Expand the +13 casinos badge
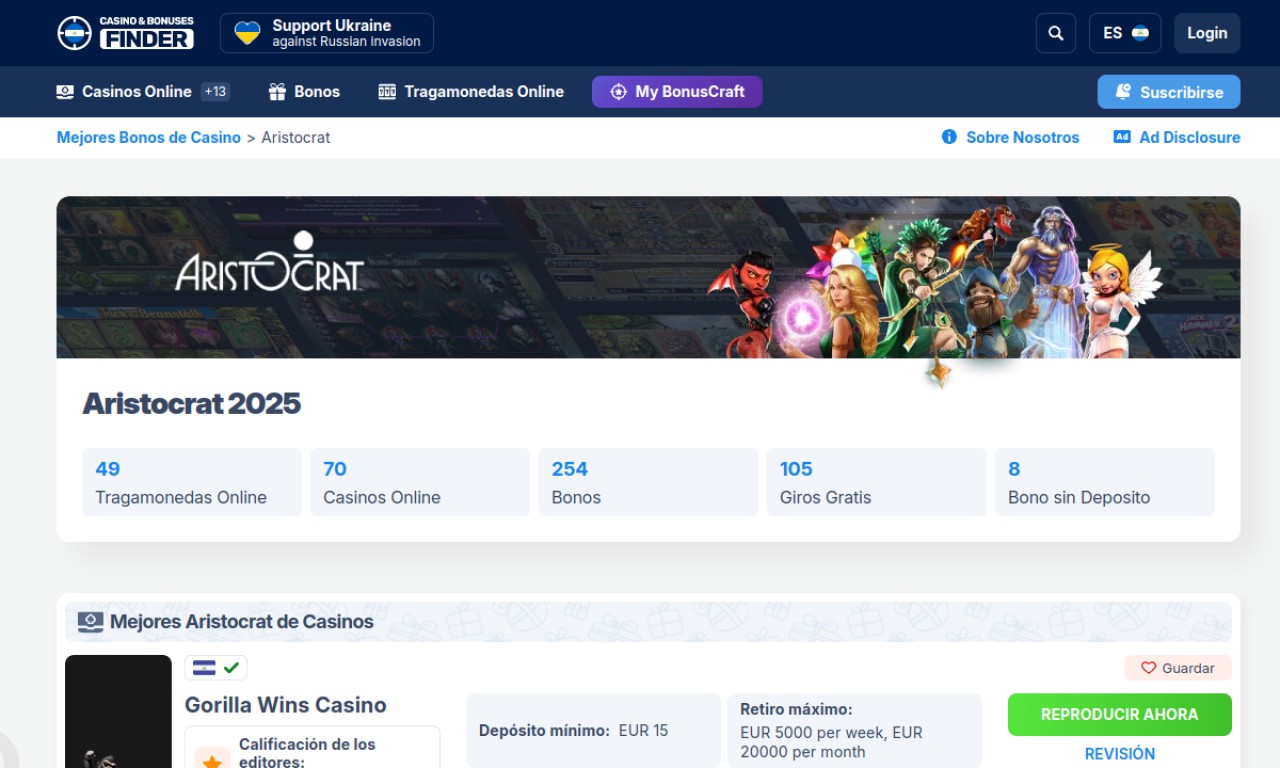 [215, 92]
